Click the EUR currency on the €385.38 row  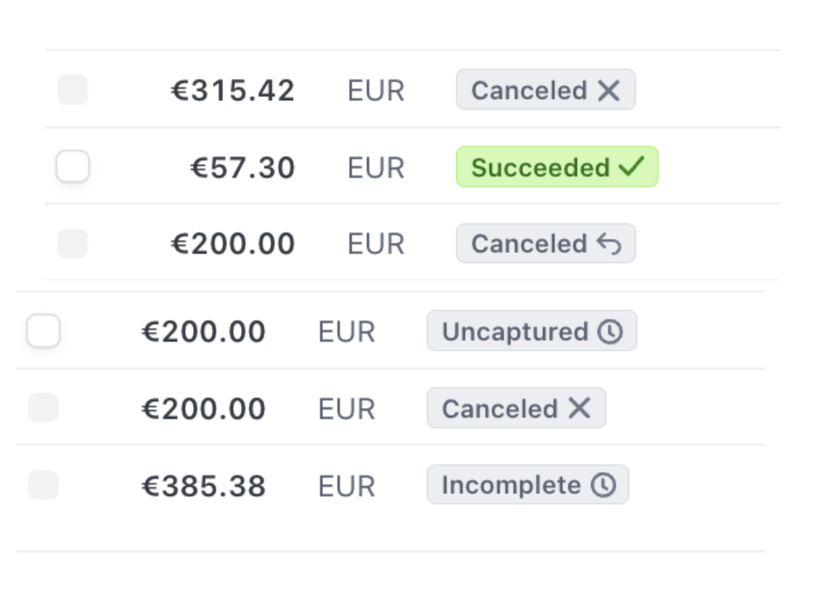click(346, 486)
